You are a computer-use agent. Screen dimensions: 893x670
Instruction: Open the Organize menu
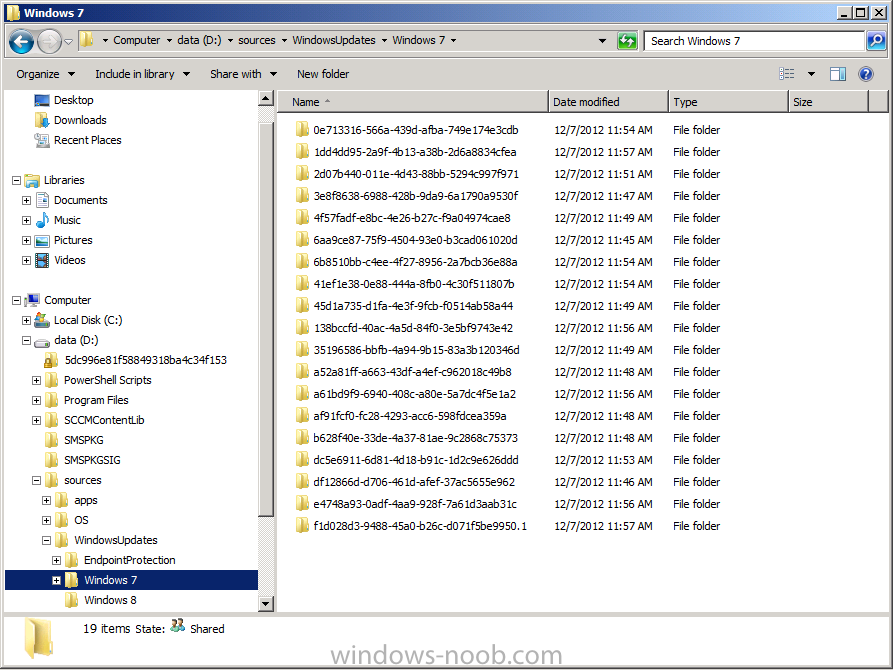coord(46,74)
